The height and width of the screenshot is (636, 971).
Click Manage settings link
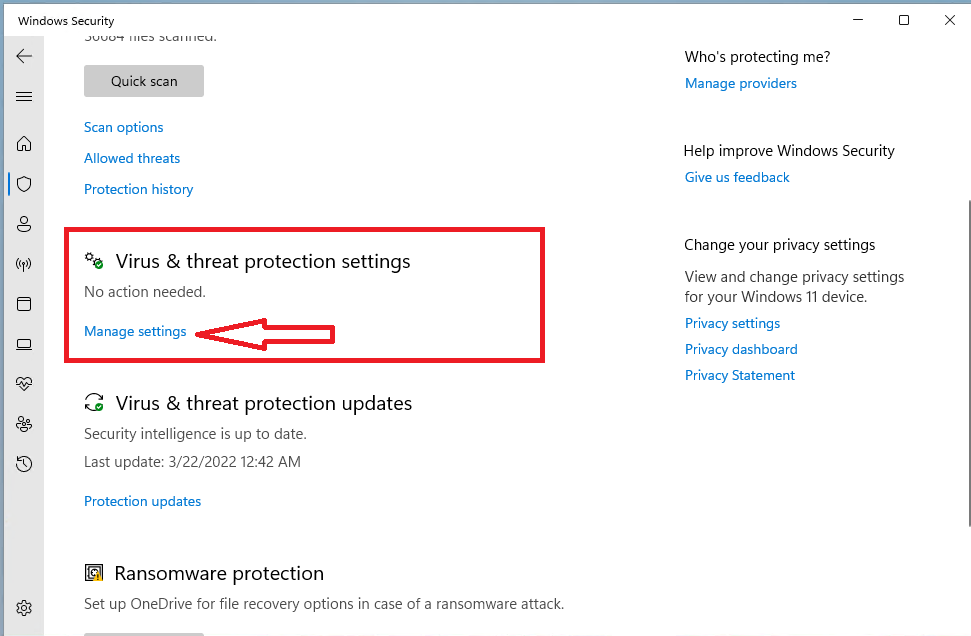pyautogui.click(x=135, y=332)
